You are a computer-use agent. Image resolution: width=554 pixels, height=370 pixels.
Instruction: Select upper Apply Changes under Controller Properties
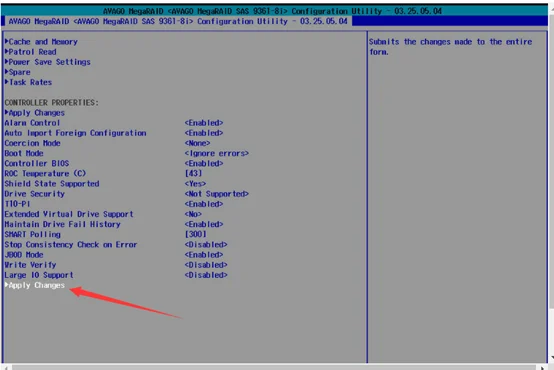35,113
